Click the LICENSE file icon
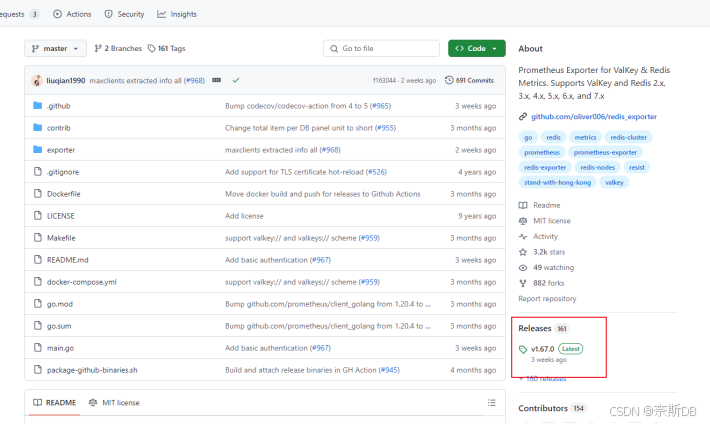 pyautogui.click(x=38, y=216)
